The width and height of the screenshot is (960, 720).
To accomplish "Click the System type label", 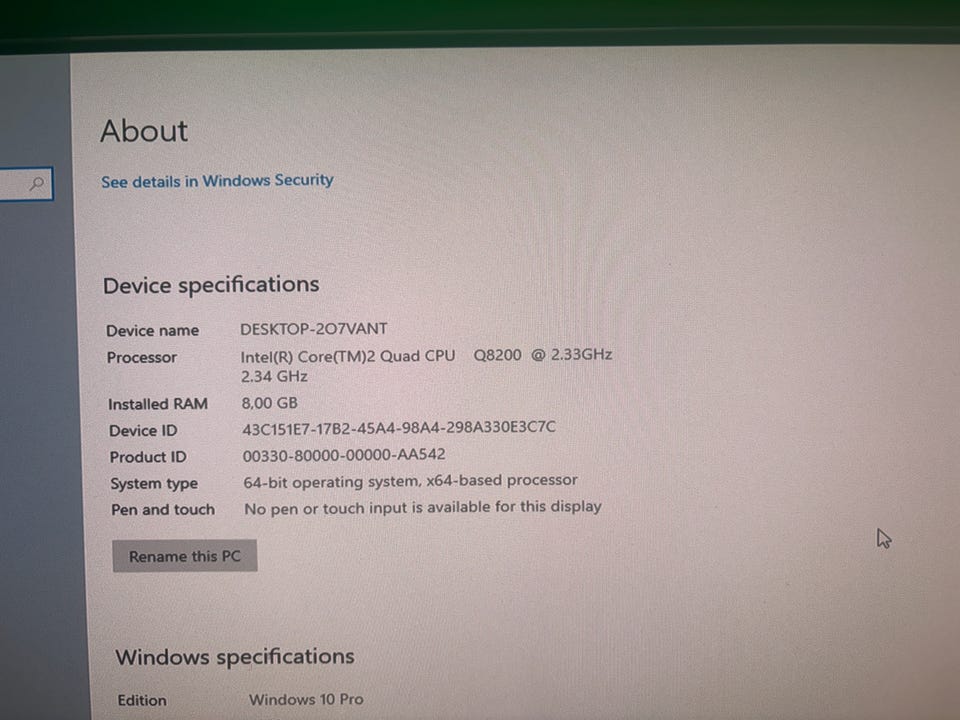I will pos(154,484).
